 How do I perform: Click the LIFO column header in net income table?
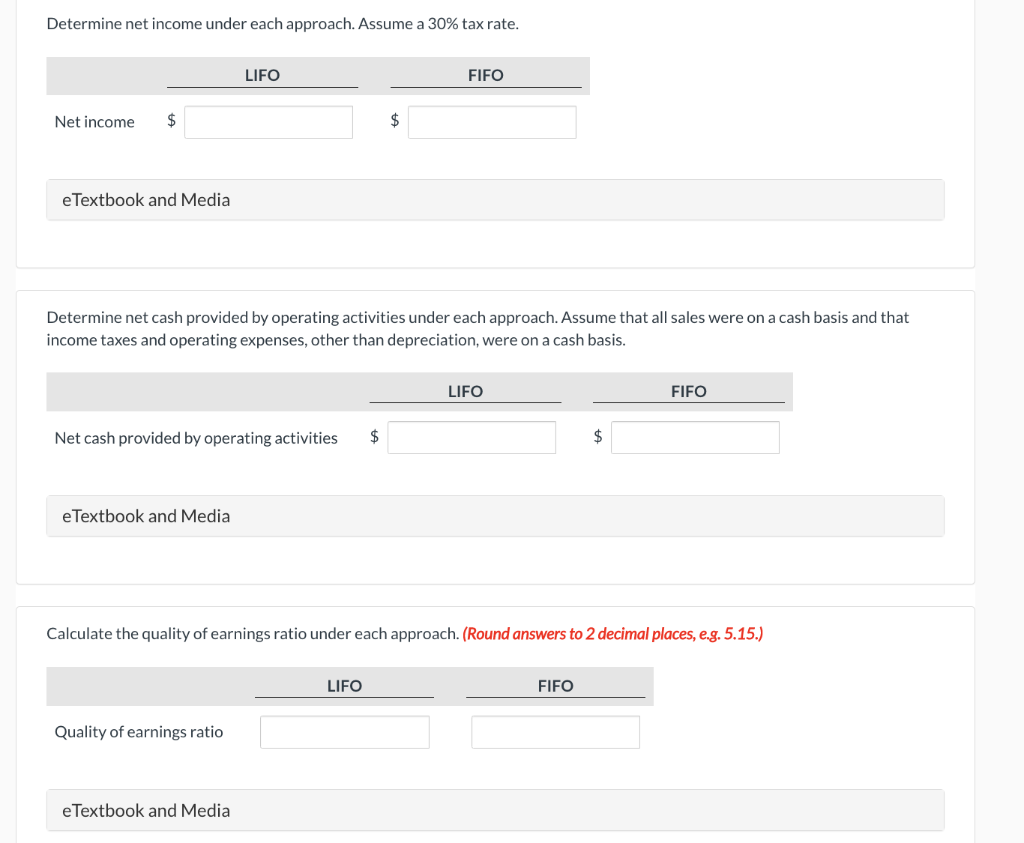pyautogui.click(x=262, y=75)
